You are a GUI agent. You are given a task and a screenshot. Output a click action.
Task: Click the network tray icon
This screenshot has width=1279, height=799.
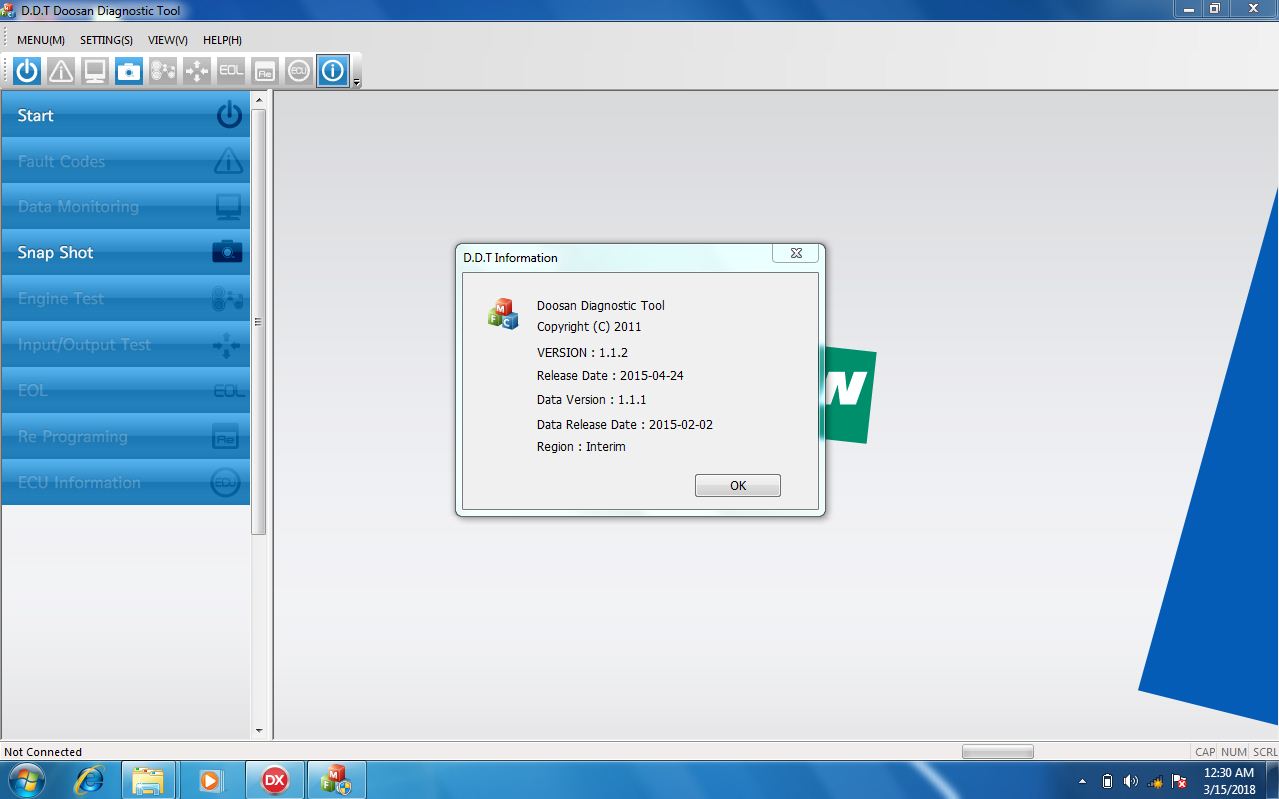click(x=1155, y=781)
